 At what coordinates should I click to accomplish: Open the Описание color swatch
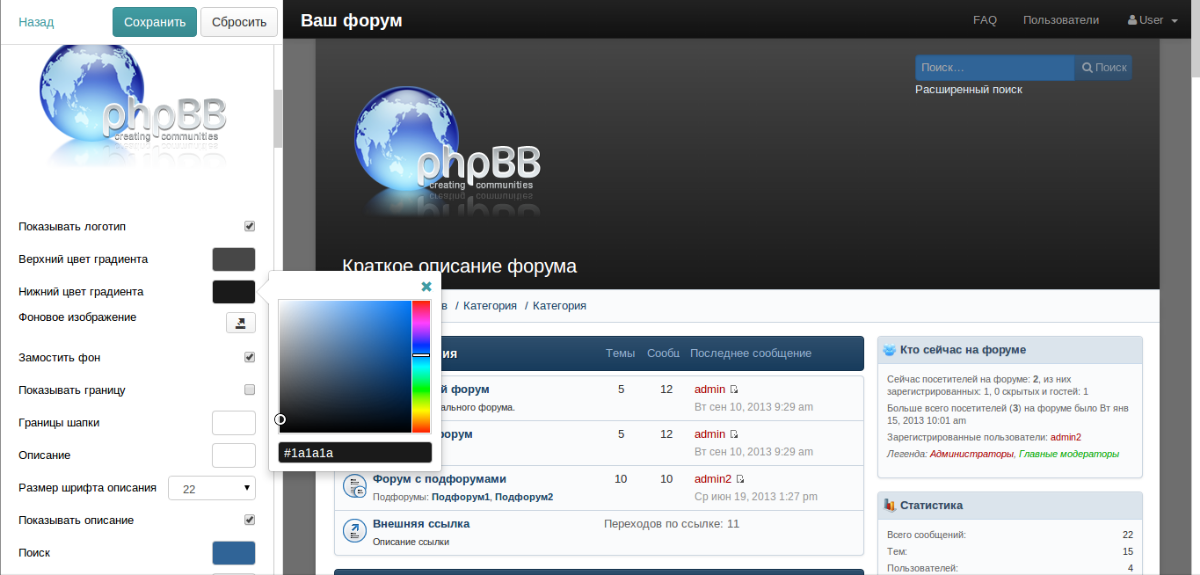pyautogui.click(x=234, y=455)
